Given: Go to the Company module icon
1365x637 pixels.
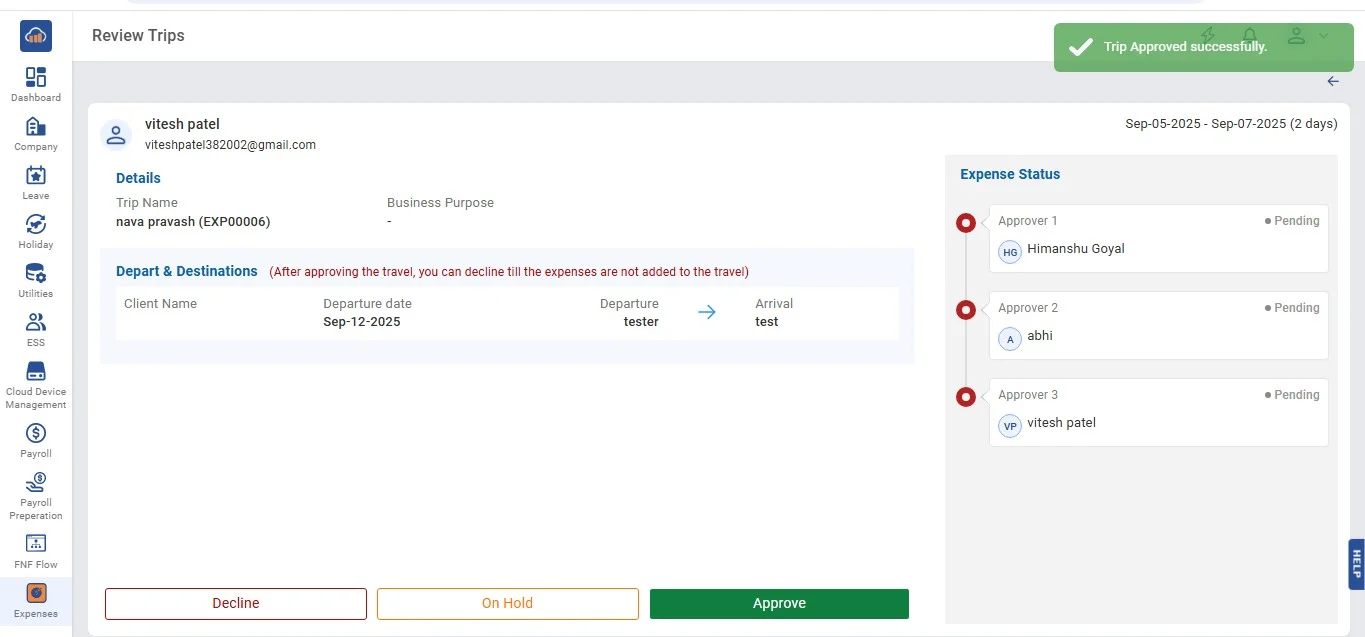Looking at the screenshot, I should [x=36, y=127].
